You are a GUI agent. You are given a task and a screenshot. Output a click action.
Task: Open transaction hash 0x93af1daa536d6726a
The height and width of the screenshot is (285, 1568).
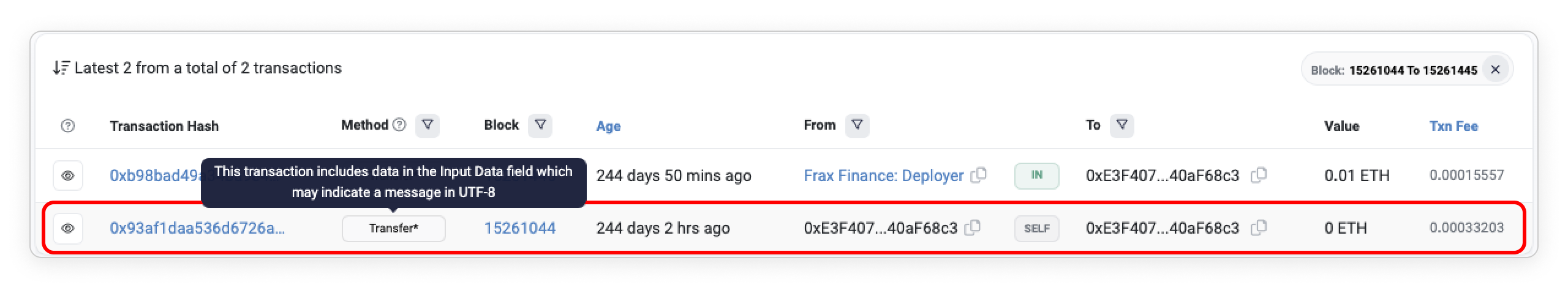coord(197,228)
